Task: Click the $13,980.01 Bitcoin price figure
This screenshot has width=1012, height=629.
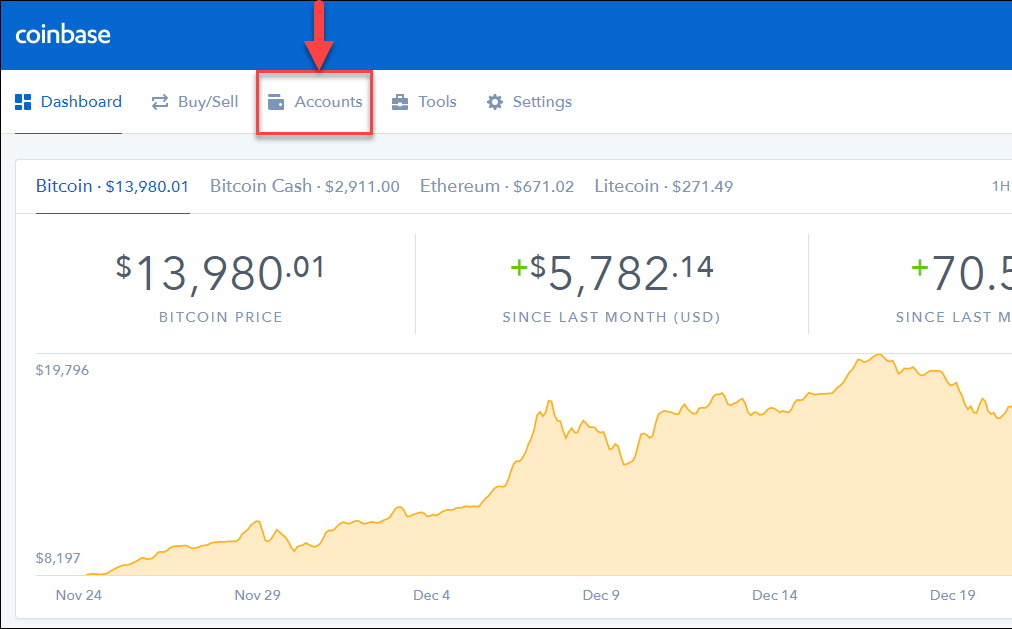Action: point(220,274)
